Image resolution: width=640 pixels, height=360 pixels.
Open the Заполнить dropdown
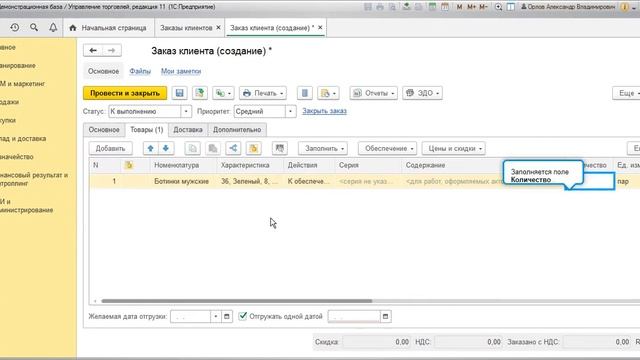[323, 148]
